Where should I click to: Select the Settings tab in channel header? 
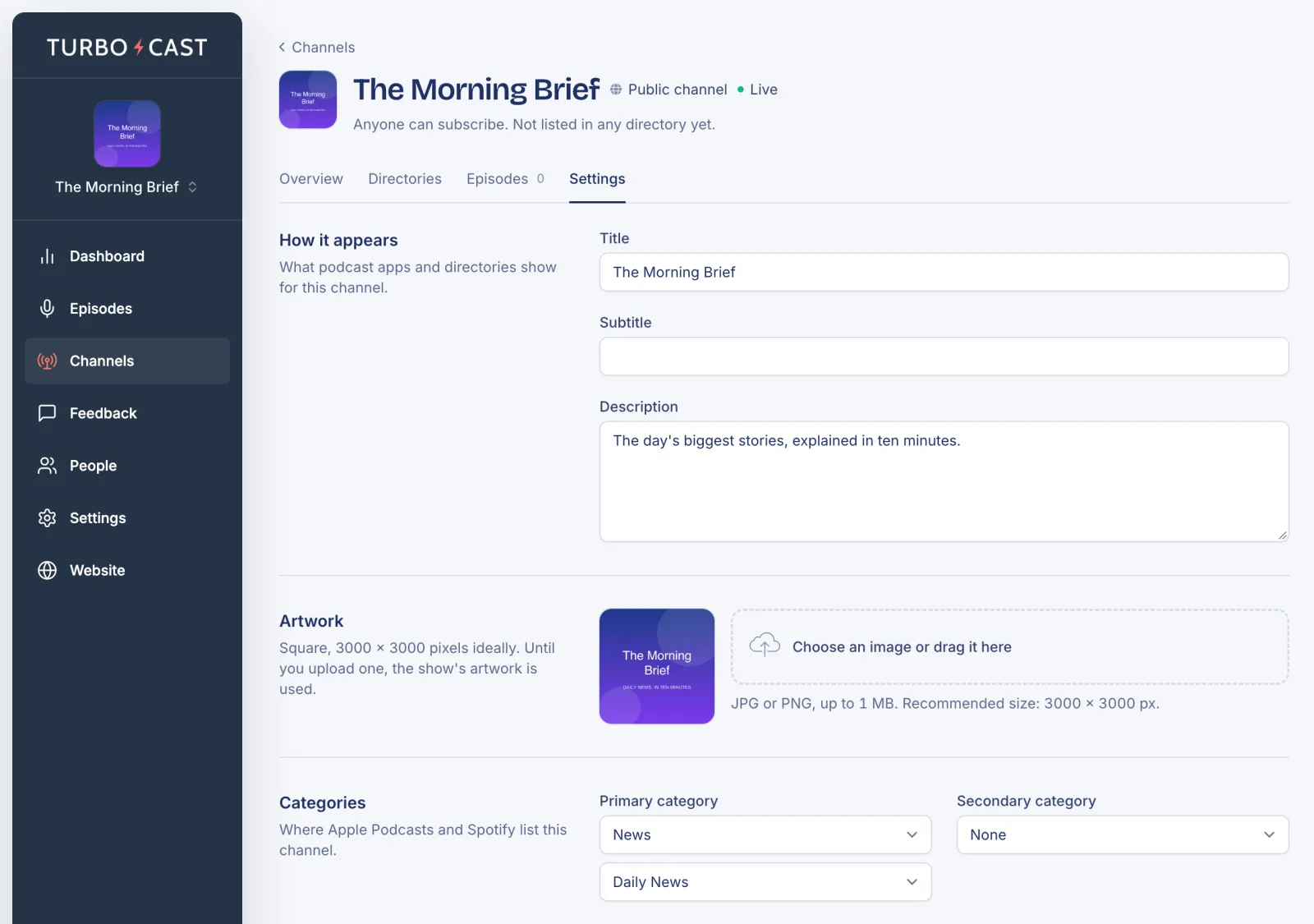[x=597, y=179]
